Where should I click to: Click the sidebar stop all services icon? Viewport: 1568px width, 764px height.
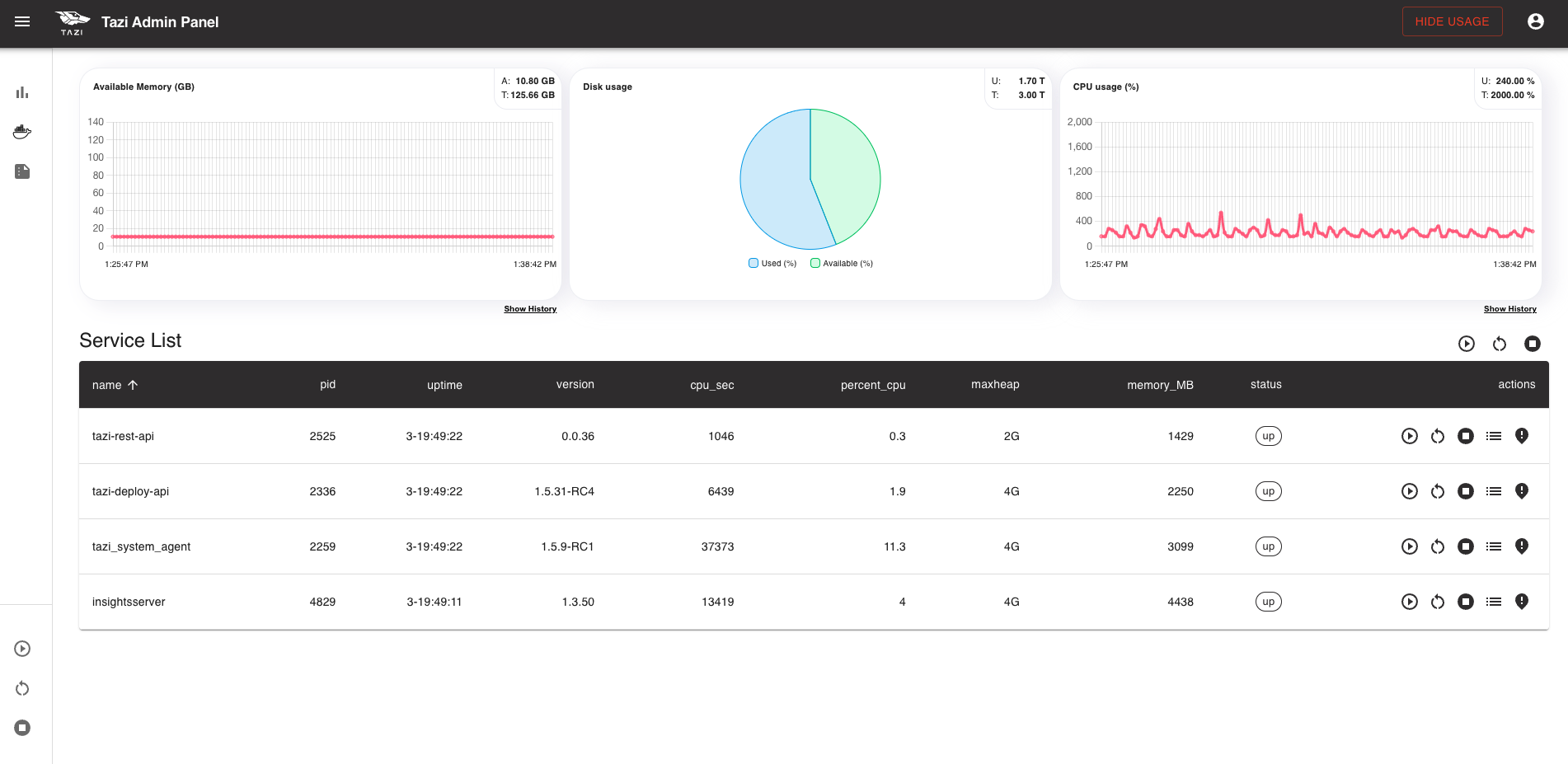tap(22, 728)
